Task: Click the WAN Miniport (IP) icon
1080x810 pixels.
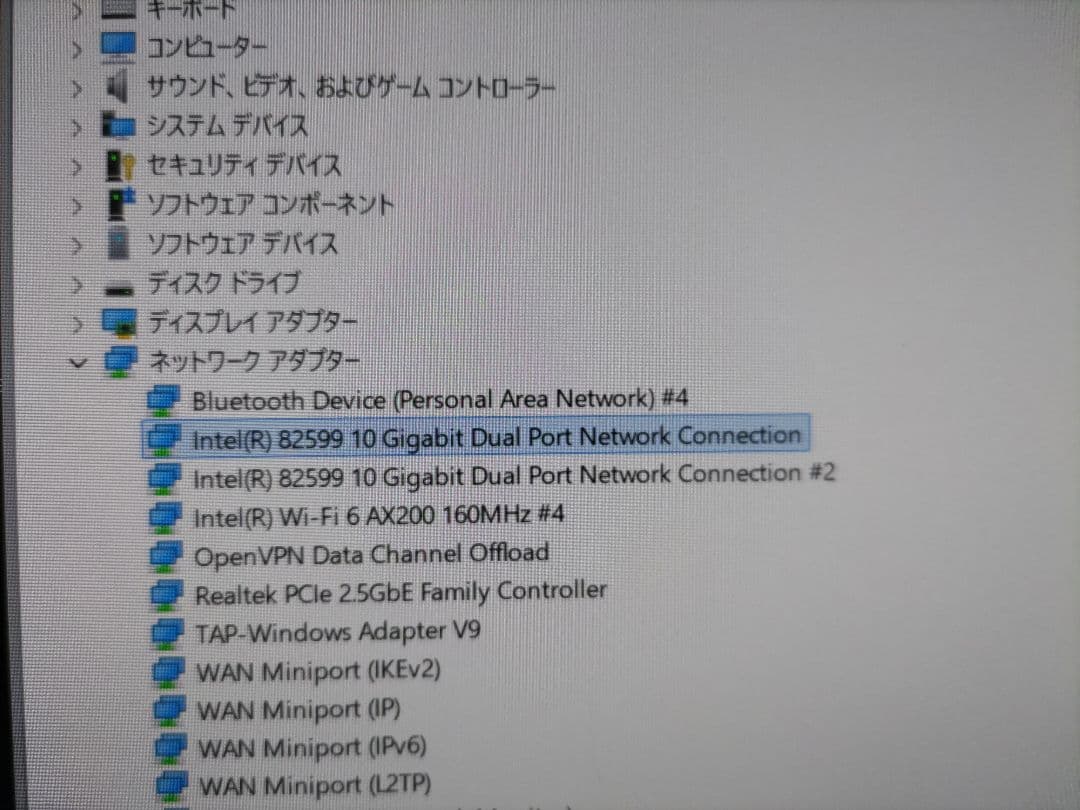Action: pyautogui.click(x=169, y=711)
